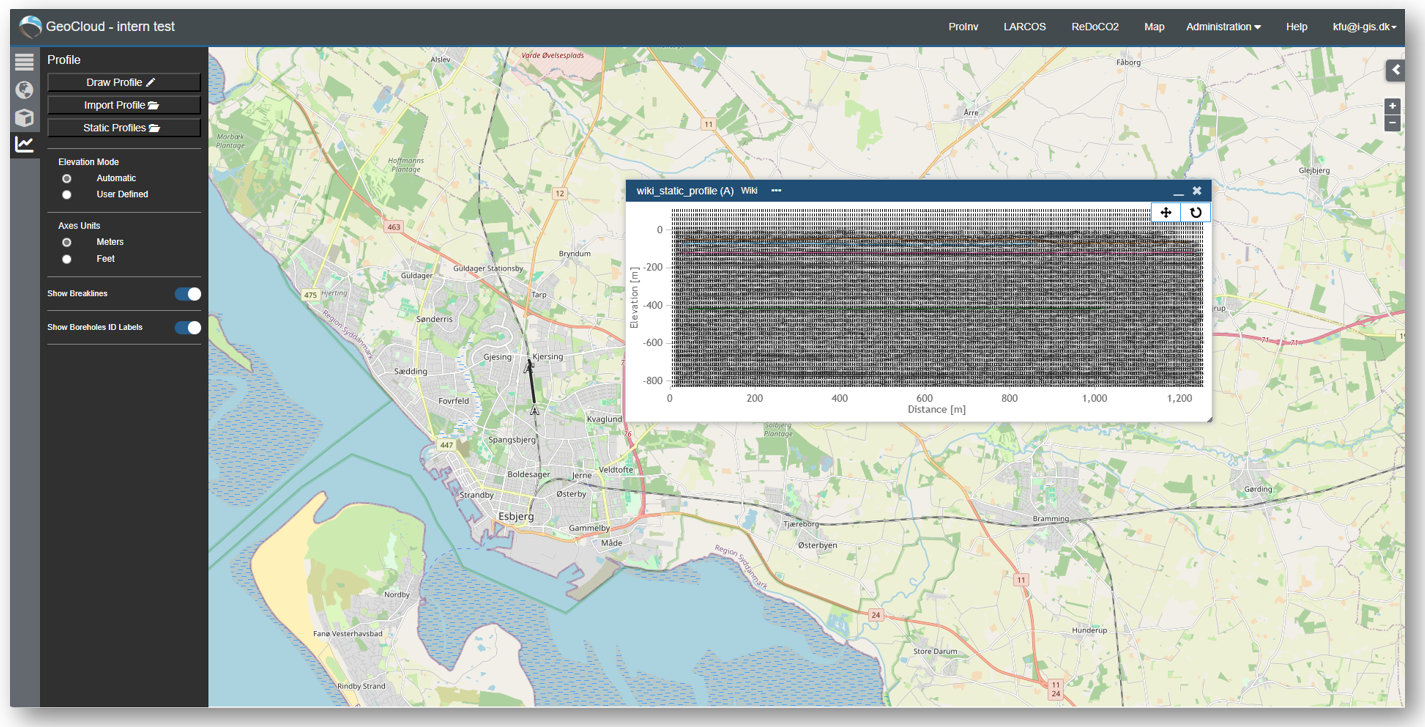The image size is (1425, 727).
Task: Click the Draw Profile button
Action: [x=124, y=82]
